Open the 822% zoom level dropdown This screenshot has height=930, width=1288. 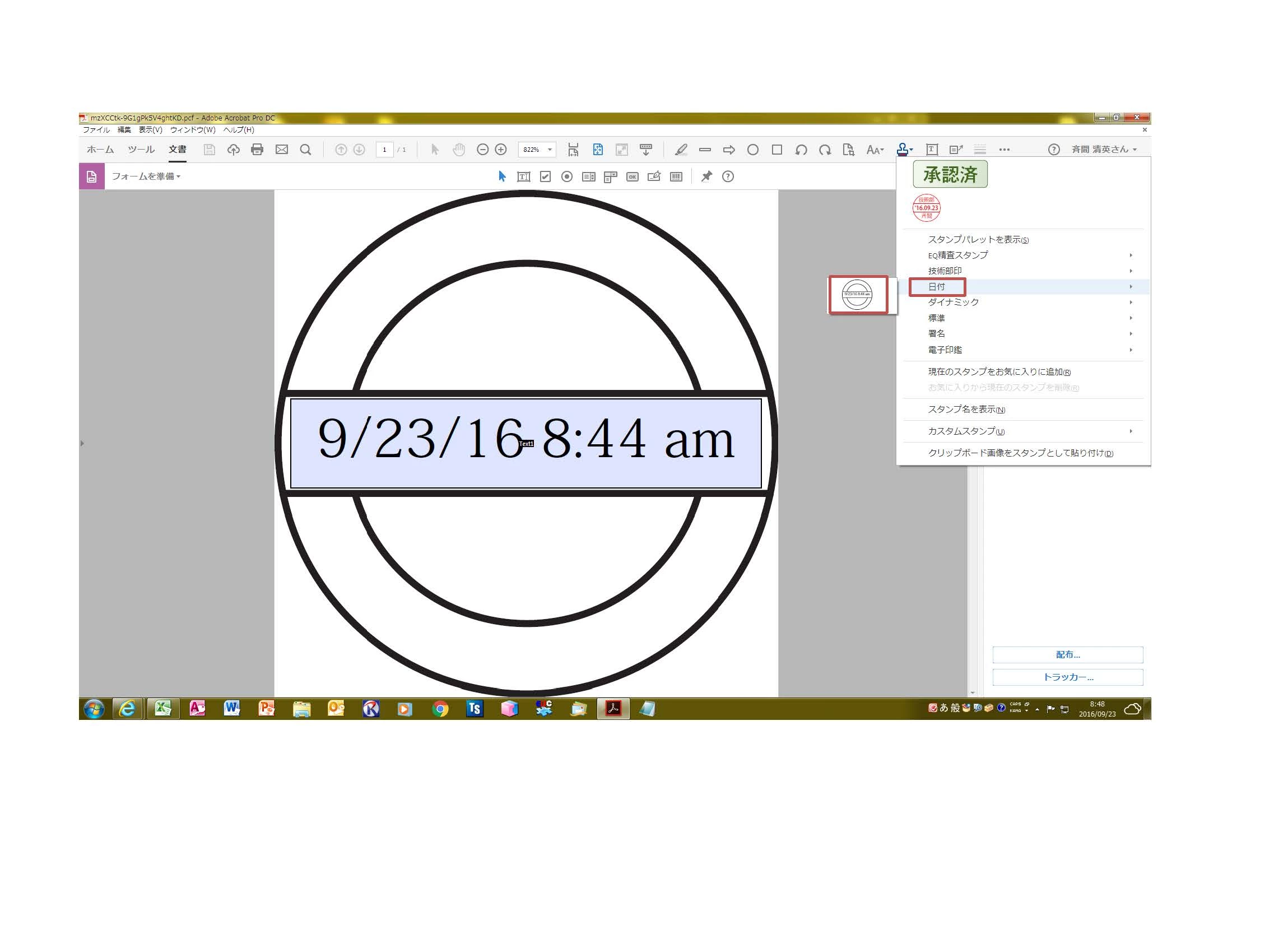coord(549,150)
